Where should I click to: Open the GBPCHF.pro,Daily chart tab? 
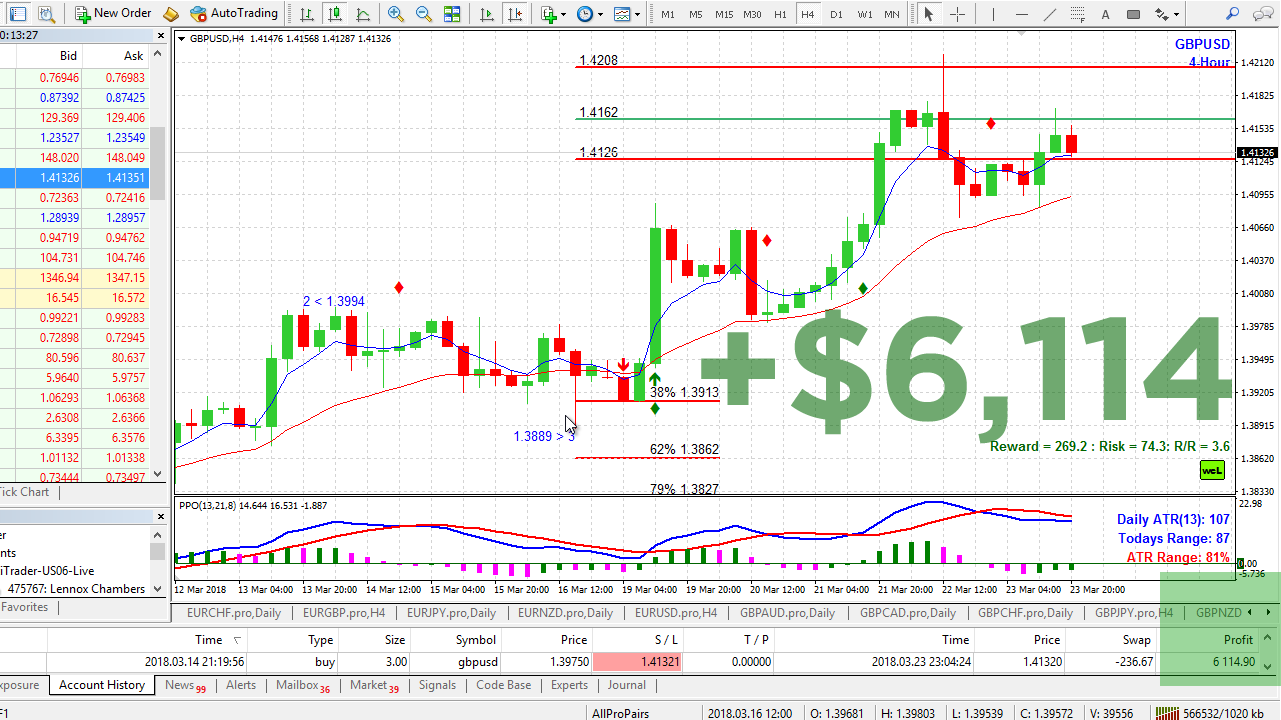point(1025,613)
